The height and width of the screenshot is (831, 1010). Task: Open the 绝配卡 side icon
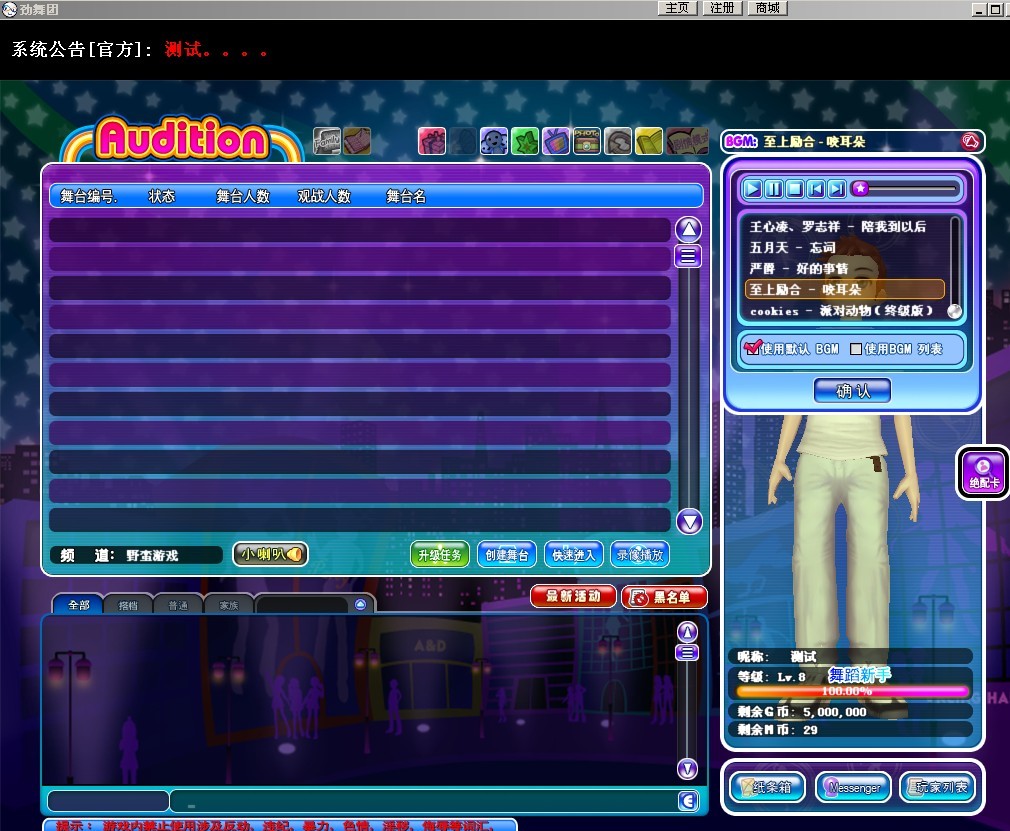[984, 472]
